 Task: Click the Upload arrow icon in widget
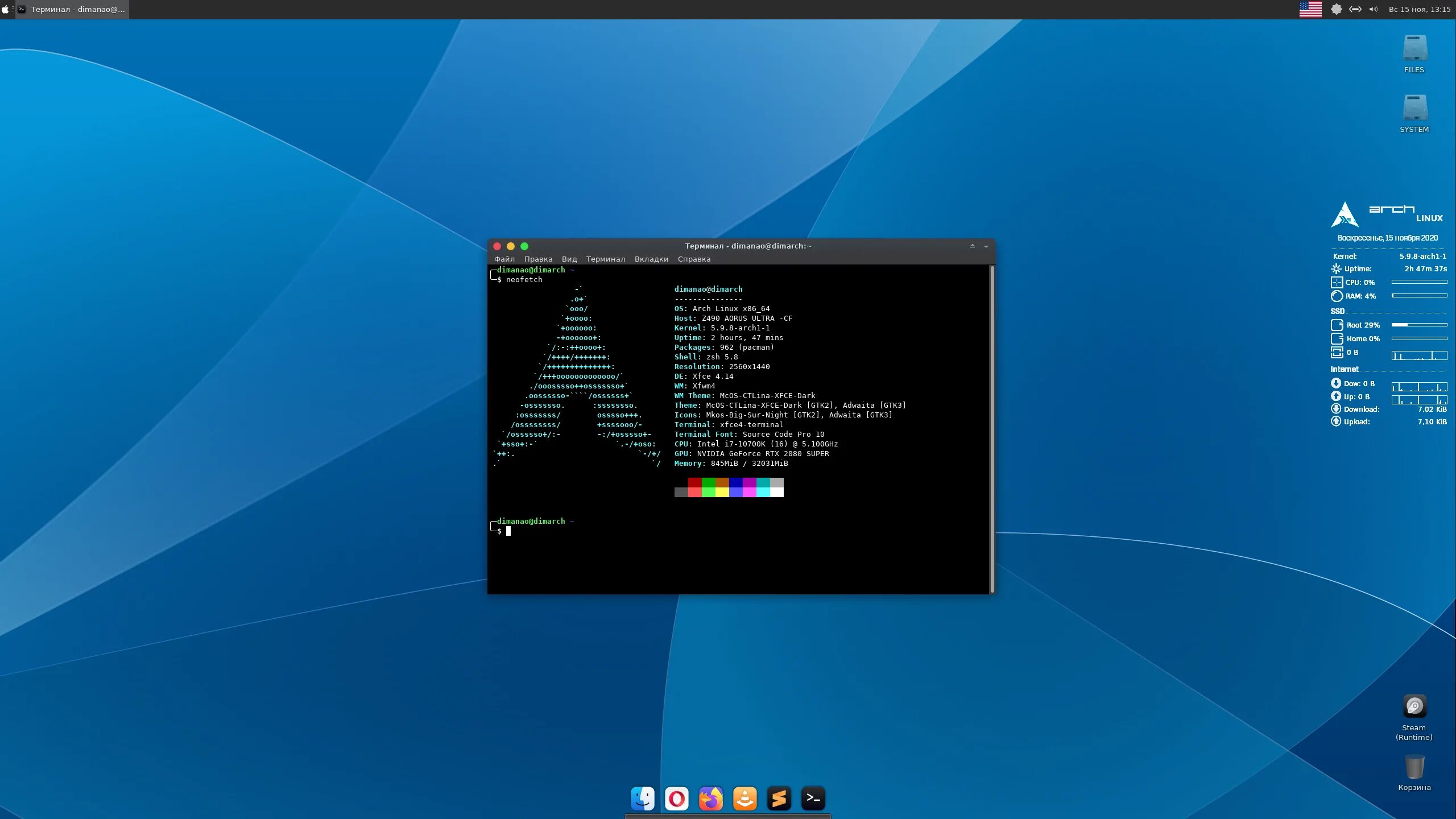(1336, 421)
